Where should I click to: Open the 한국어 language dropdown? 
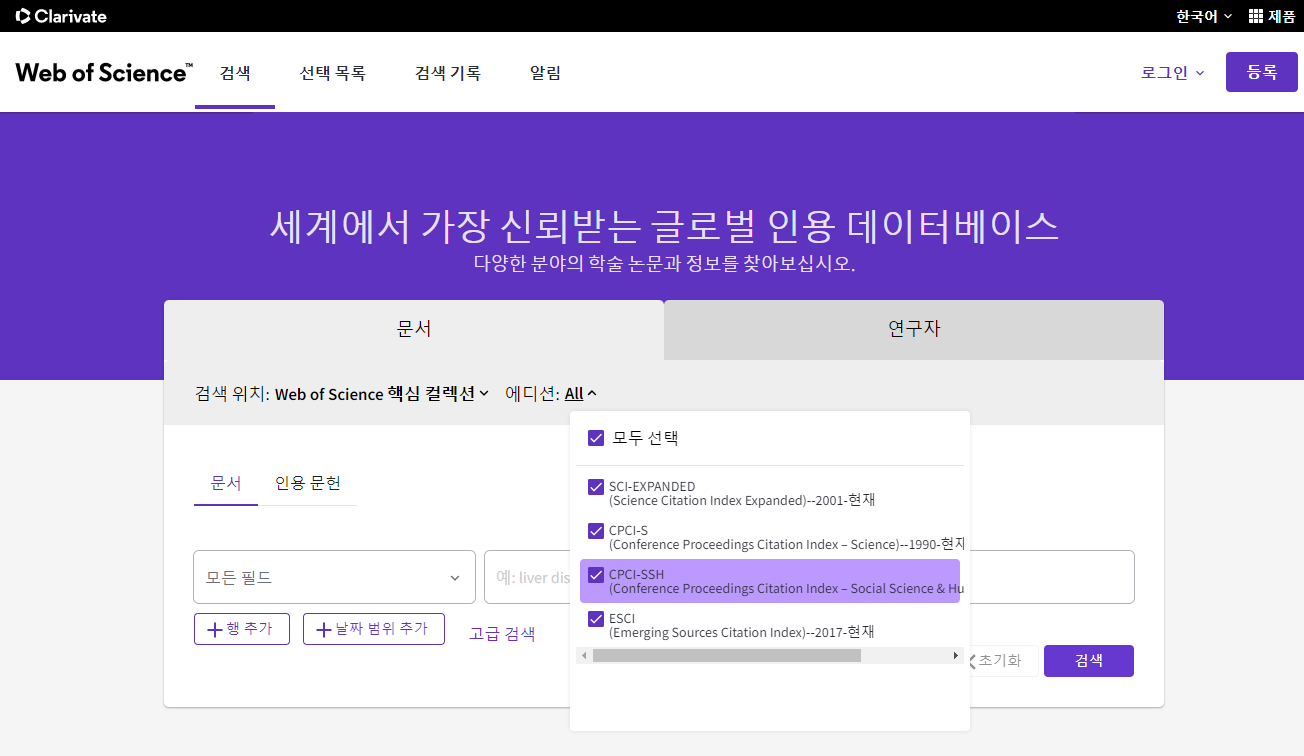tap(1204, 16)
